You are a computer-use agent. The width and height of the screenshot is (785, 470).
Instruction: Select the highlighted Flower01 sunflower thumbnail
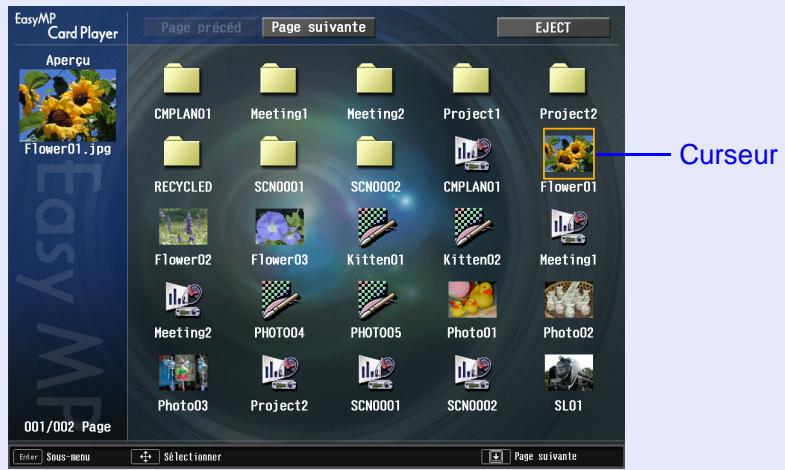[569, 154]
